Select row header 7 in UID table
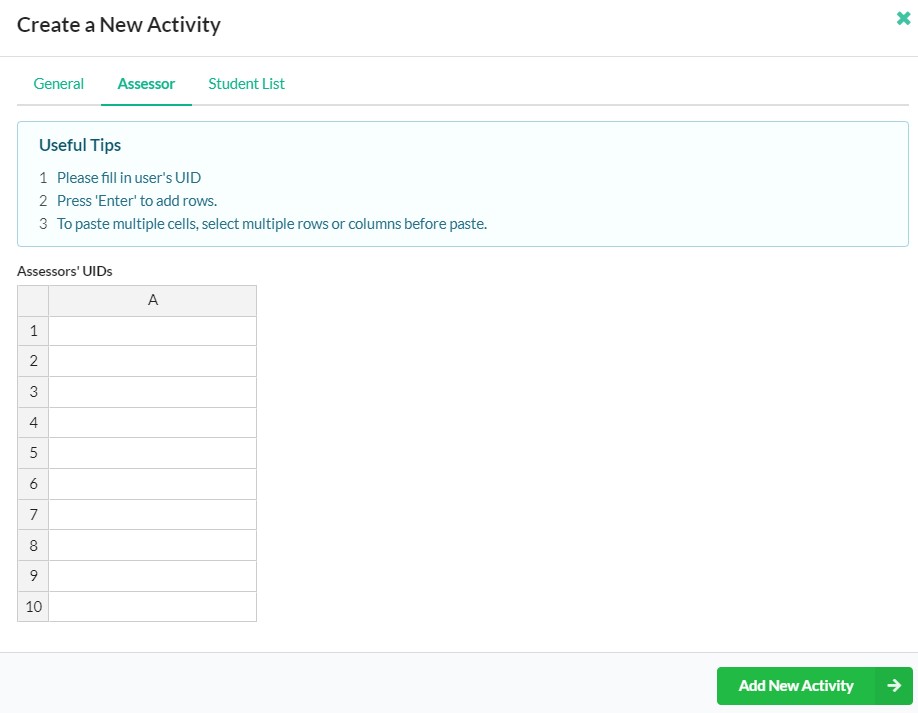This screenshot has width=918, height=713. pyautogui.click(x=33, y=514)
